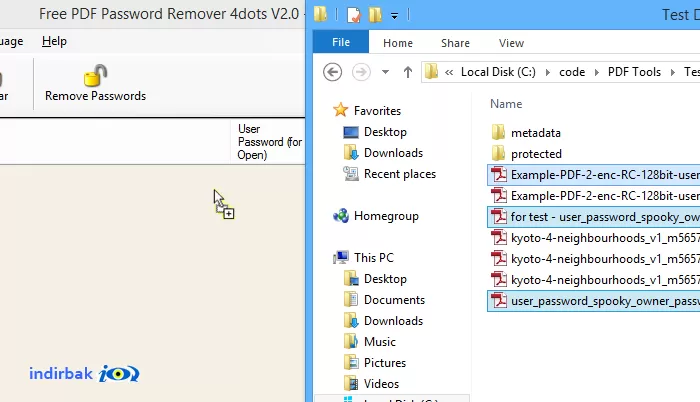The height and width of the screenshot is (402, 700).
Task: Click the folder icon in the address bar
Action: click(x=431, y=71)
